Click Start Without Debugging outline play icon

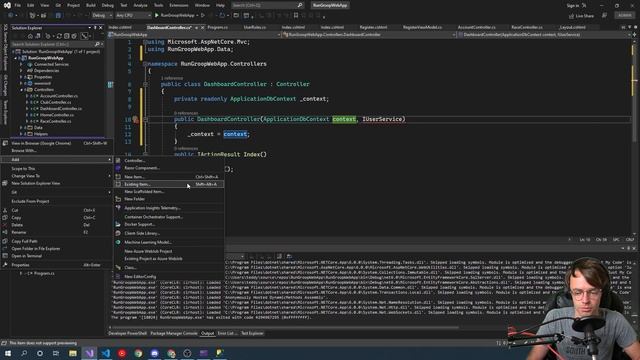tap(203, 16)
